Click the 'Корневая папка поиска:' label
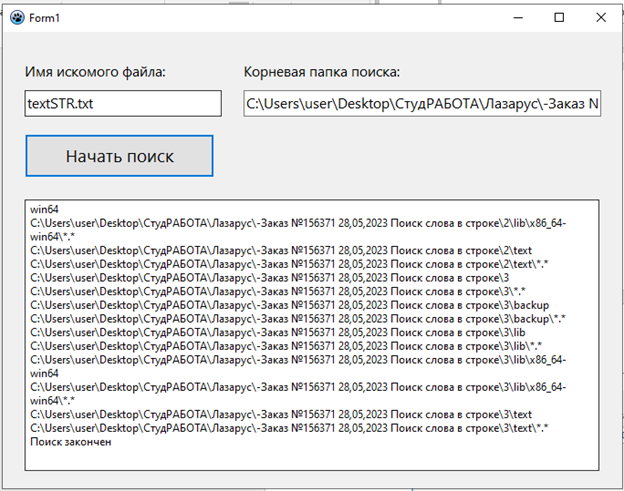 tap(321, 71)
